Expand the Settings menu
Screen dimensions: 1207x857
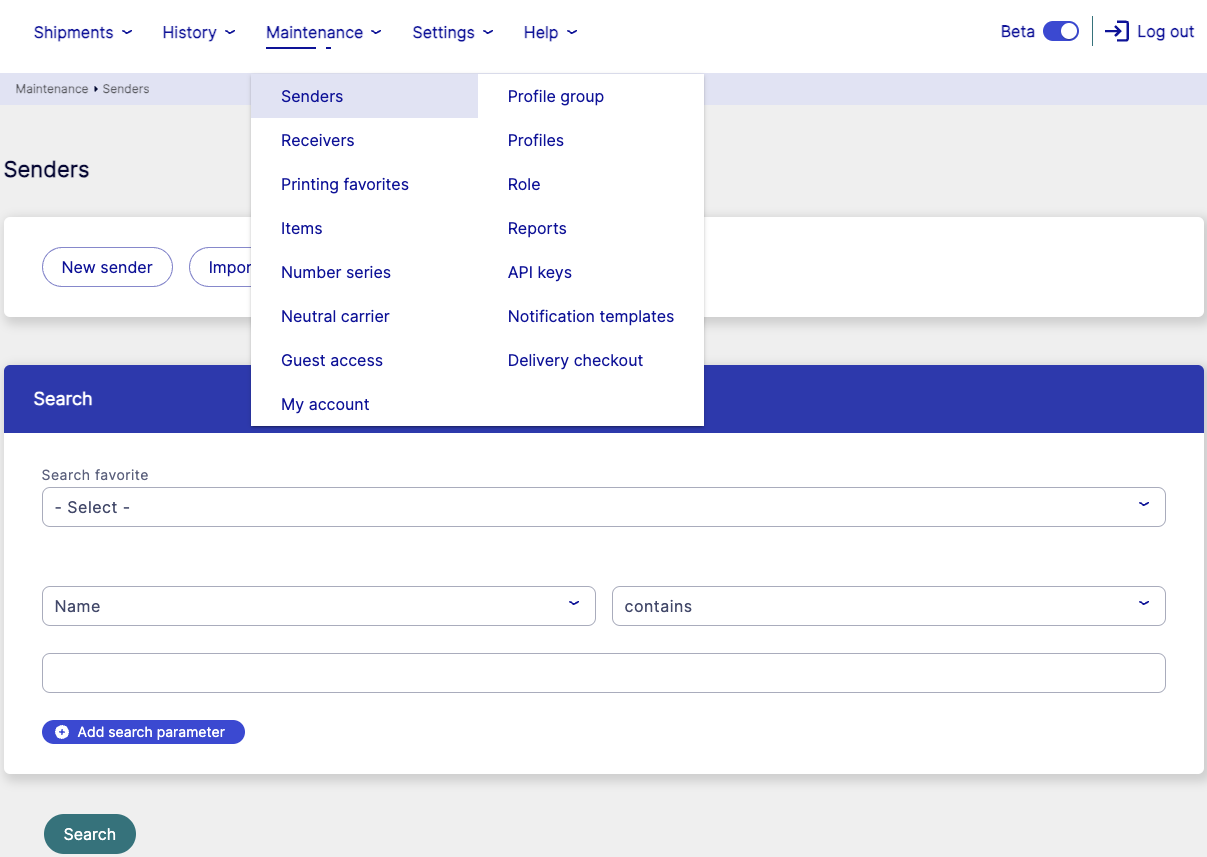tap(452, 32)
